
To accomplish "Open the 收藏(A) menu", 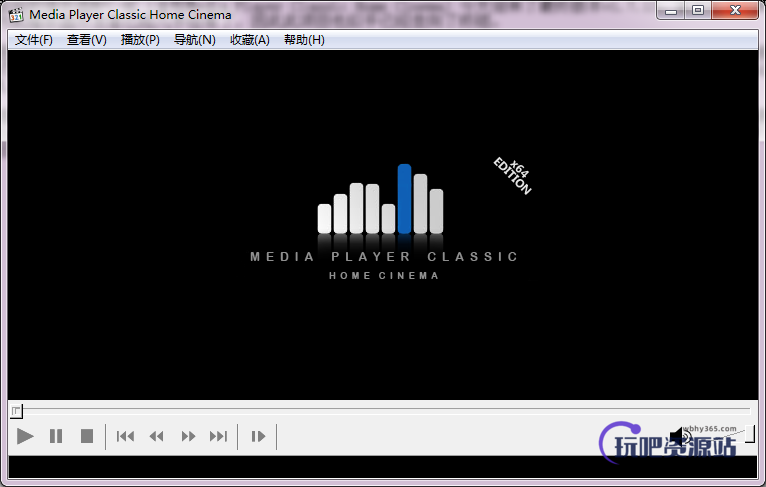I will click(250, 40).
